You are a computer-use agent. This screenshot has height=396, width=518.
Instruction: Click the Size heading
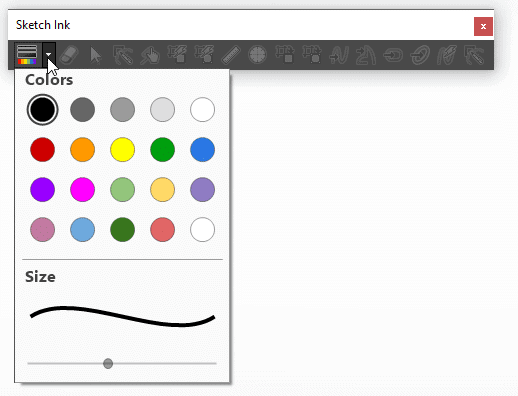tap(40, 277)
